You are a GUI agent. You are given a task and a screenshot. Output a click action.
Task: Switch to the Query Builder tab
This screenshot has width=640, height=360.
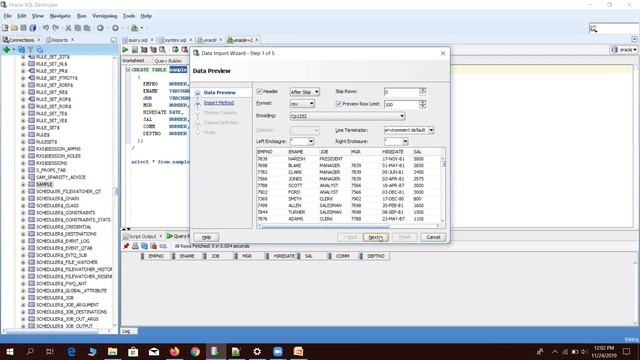click(168, 61)
